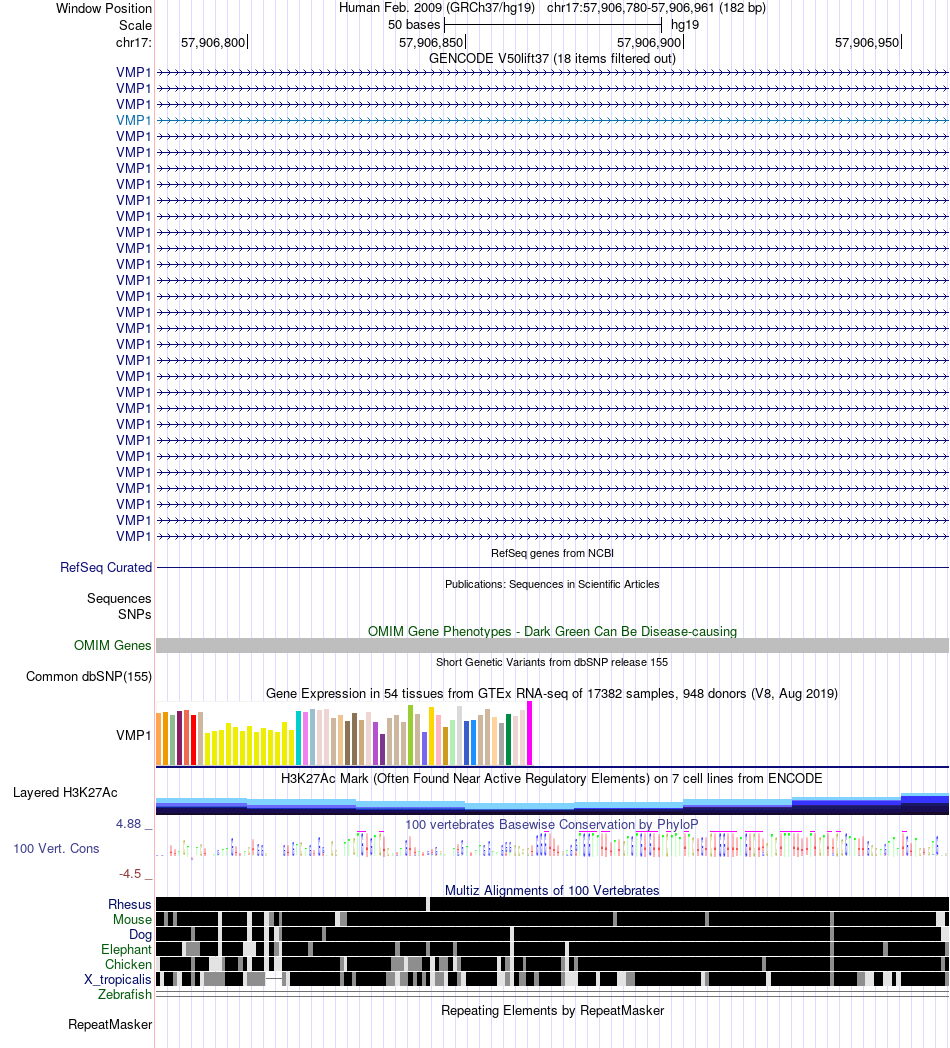Click the 'Window Position' label

(104, 9)
